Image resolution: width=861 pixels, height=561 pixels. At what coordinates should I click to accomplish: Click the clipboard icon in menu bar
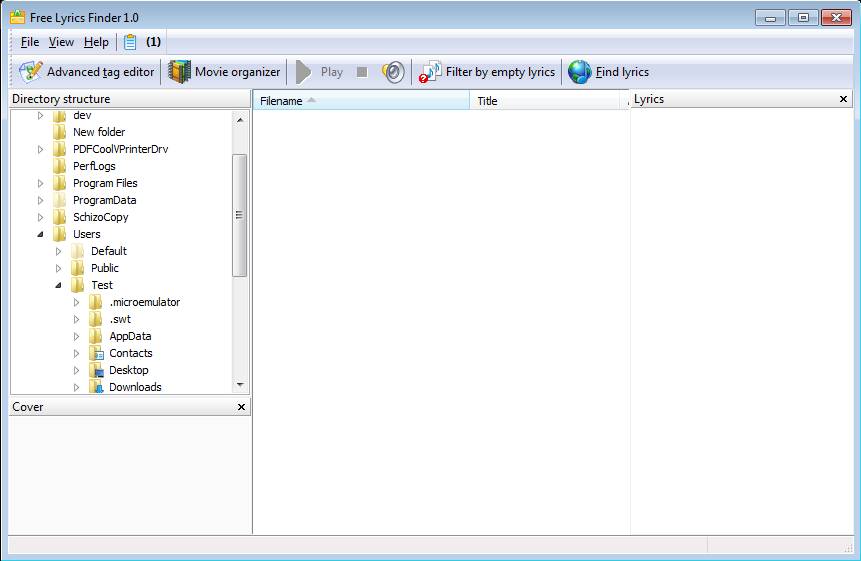[x=130, y=42]
